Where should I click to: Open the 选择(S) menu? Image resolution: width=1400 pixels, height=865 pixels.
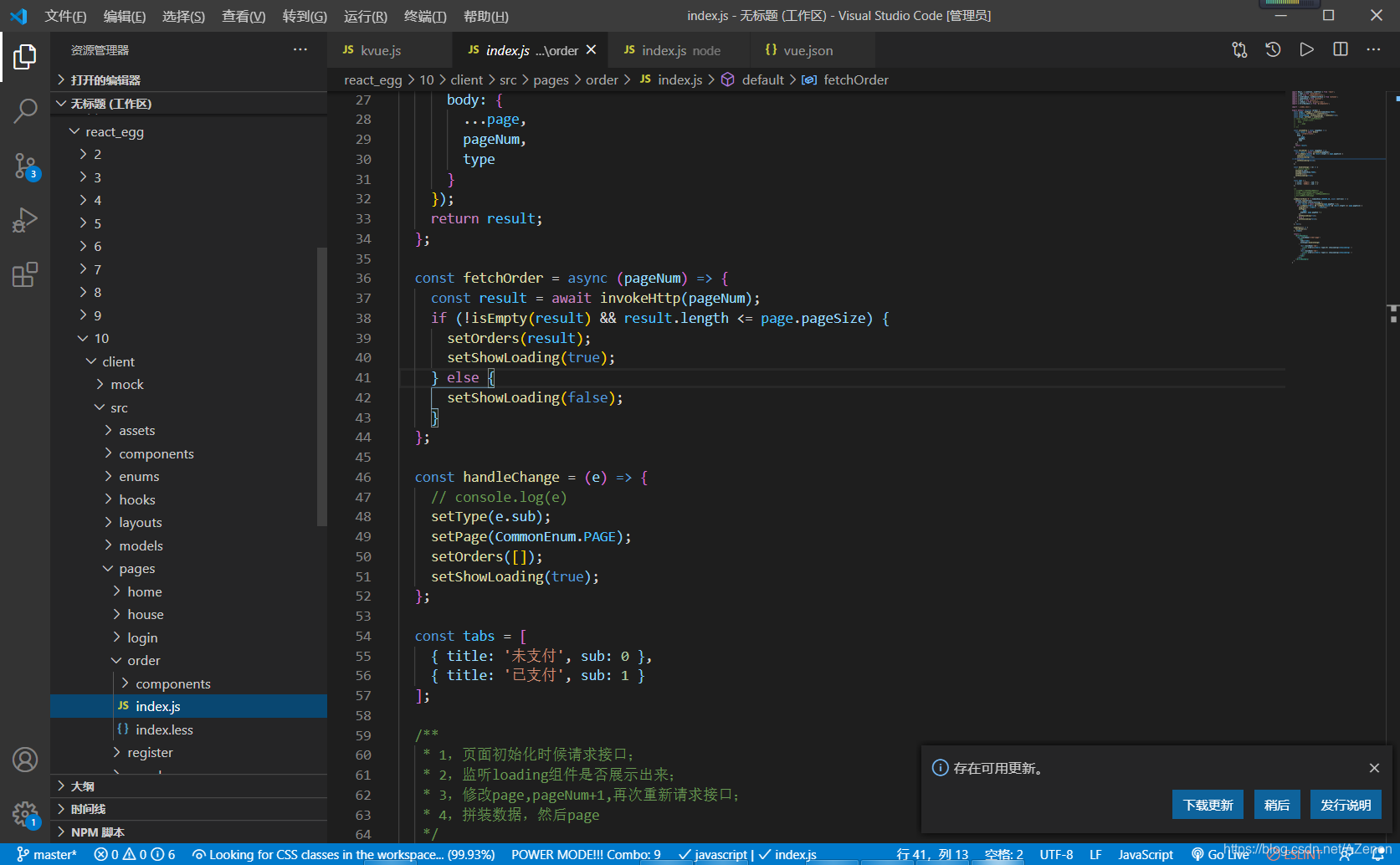(x=183, y=16)
